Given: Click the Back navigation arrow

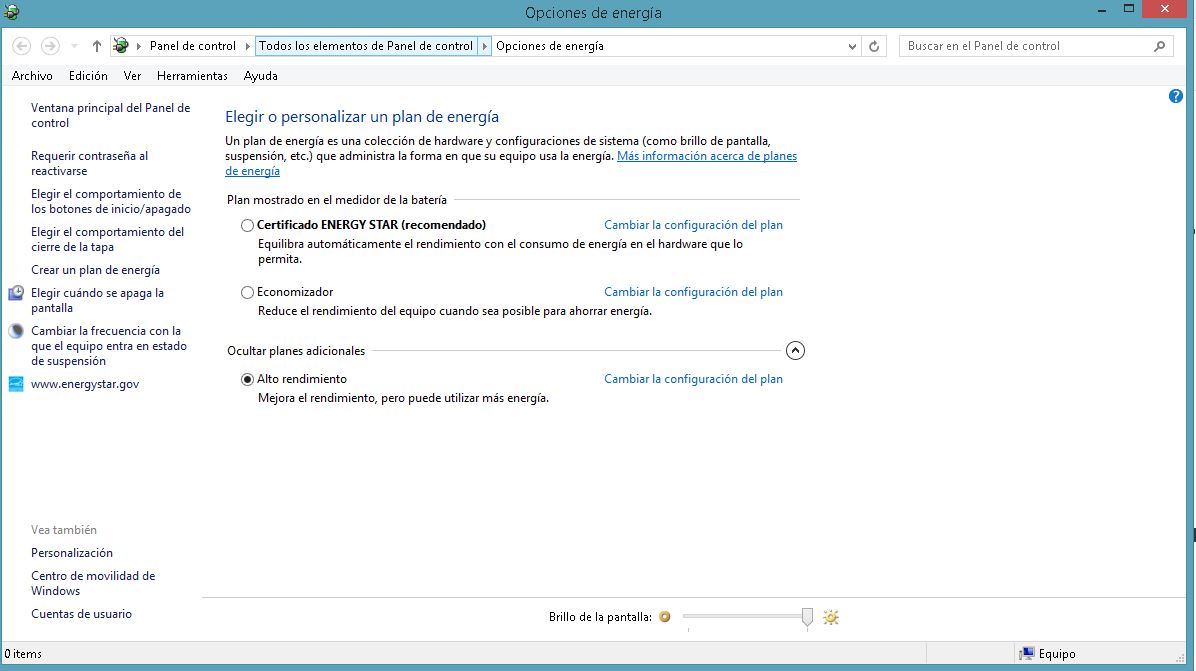Looking at the screenshot, I should (22, 46).
